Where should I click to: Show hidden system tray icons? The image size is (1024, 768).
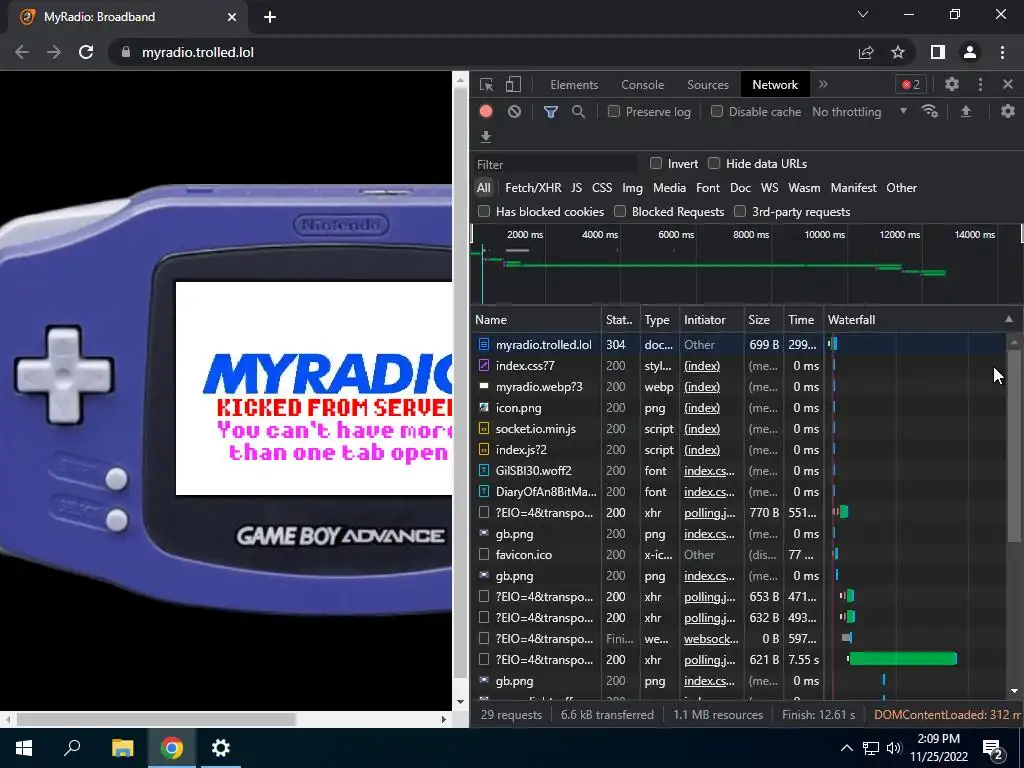tap(846, 748)
